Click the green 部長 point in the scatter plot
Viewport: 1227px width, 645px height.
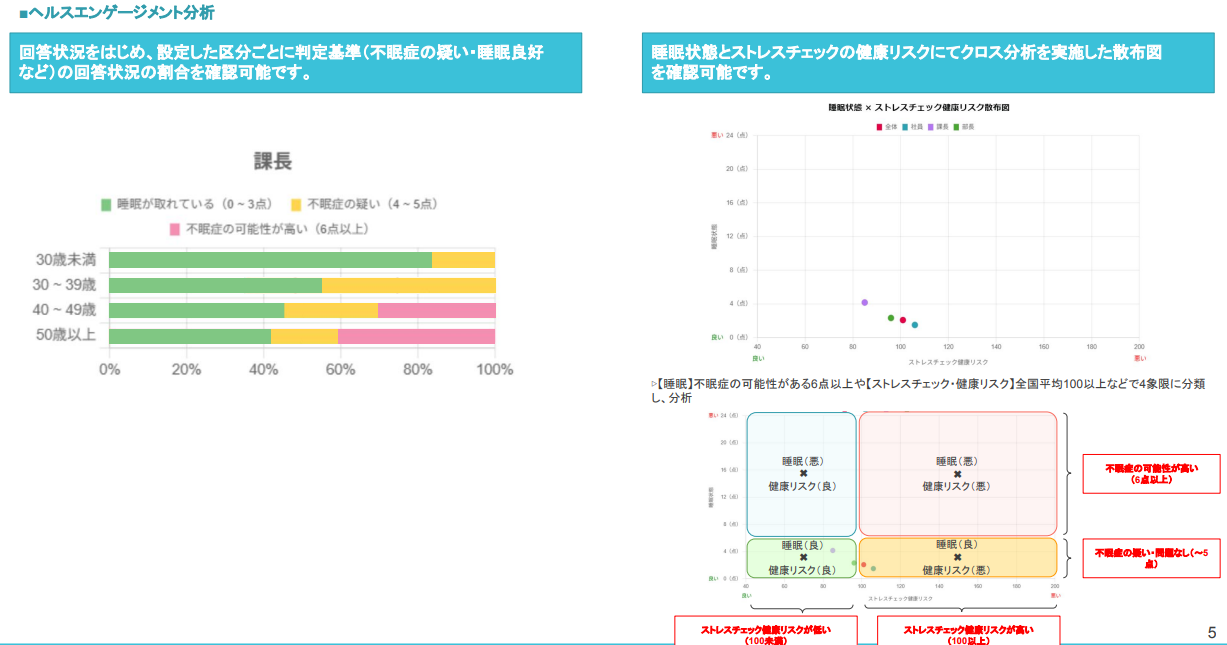click(x=890, y=318)
